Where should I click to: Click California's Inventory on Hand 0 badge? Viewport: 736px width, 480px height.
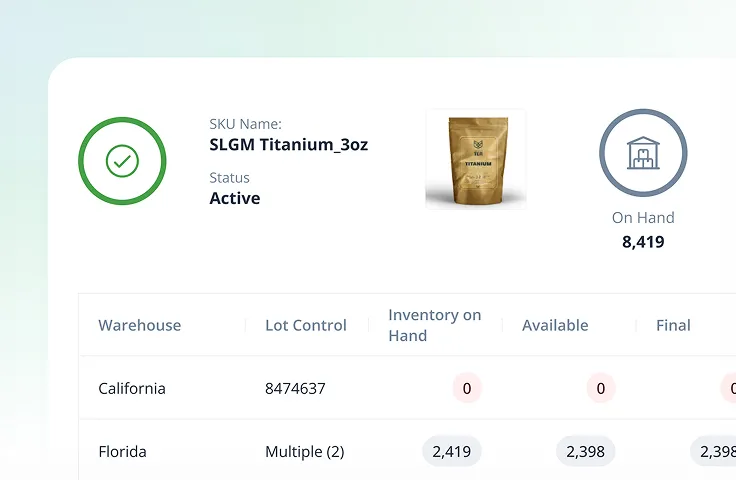[466, 388]
